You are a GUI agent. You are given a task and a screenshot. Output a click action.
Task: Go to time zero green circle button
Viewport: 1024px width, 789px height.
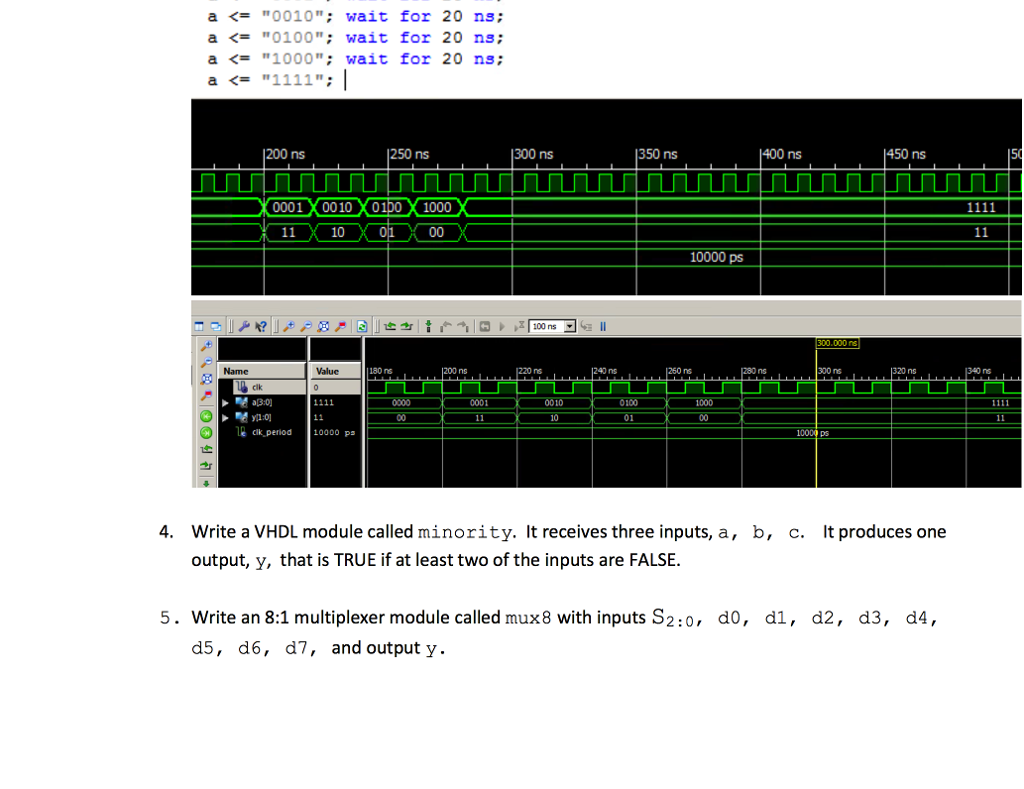(x=206, y=416)
